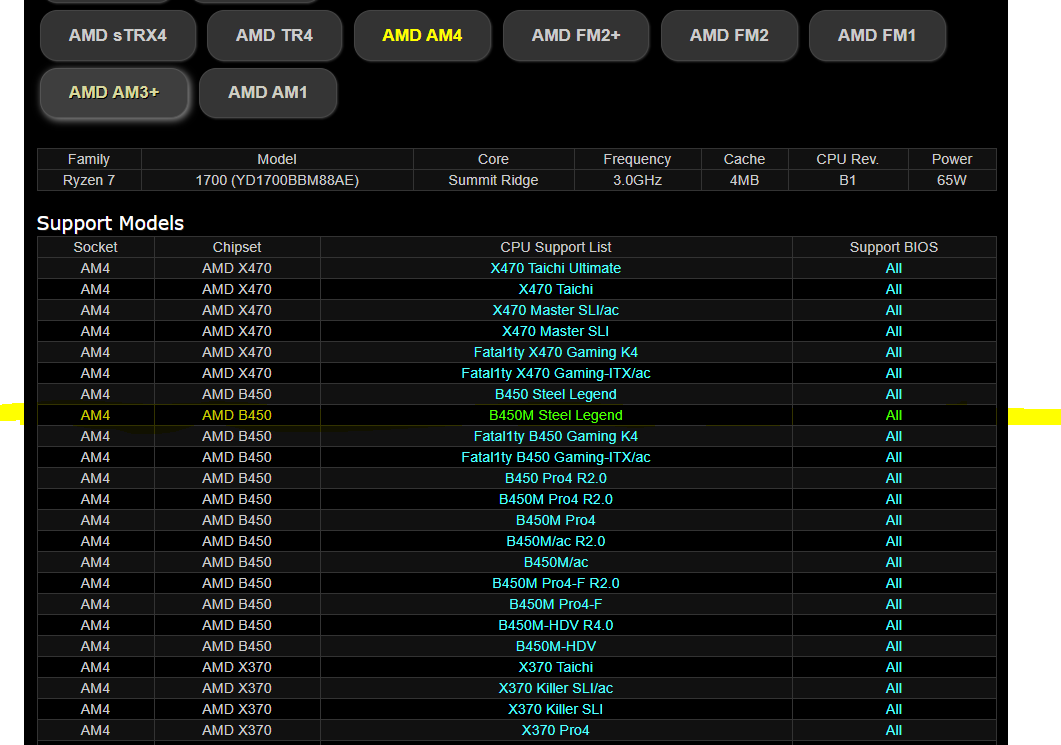Image resolution: width=1061 pixels, height=745 pixels.
Task: Open Fatal1ty B450 Gaming K4 link
Action: point(556,436)
